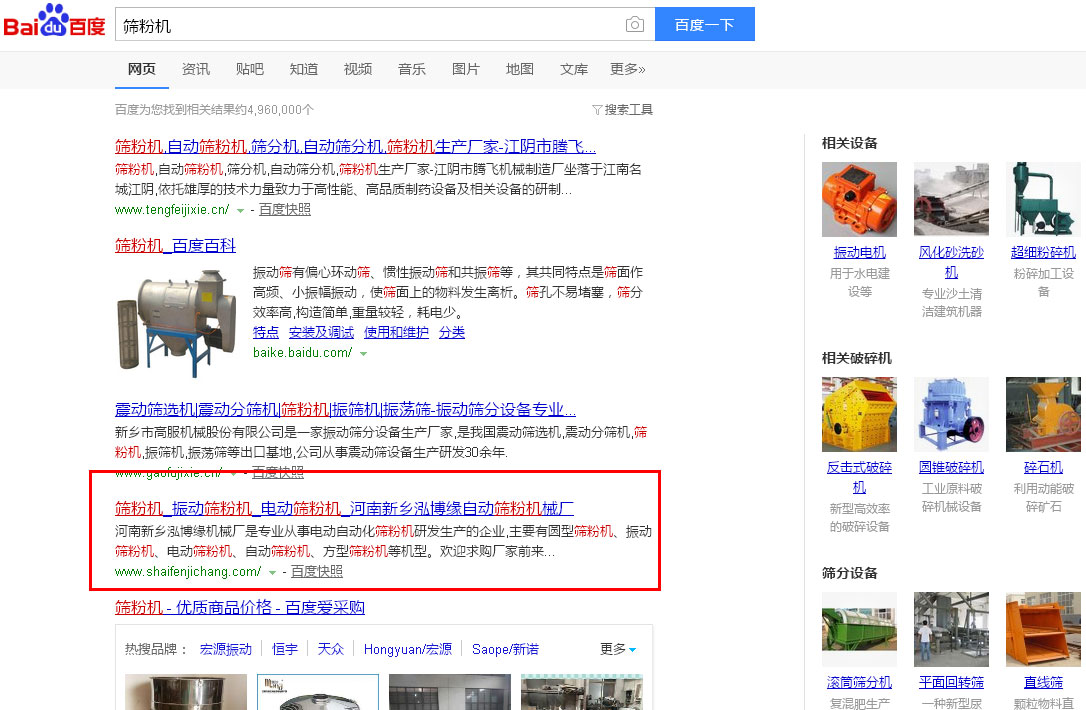This screenshot has width=1086, height=710.
Task: Expand dropdown arrow next to tengfeijixie.cn URL
Action: point(240,211)
